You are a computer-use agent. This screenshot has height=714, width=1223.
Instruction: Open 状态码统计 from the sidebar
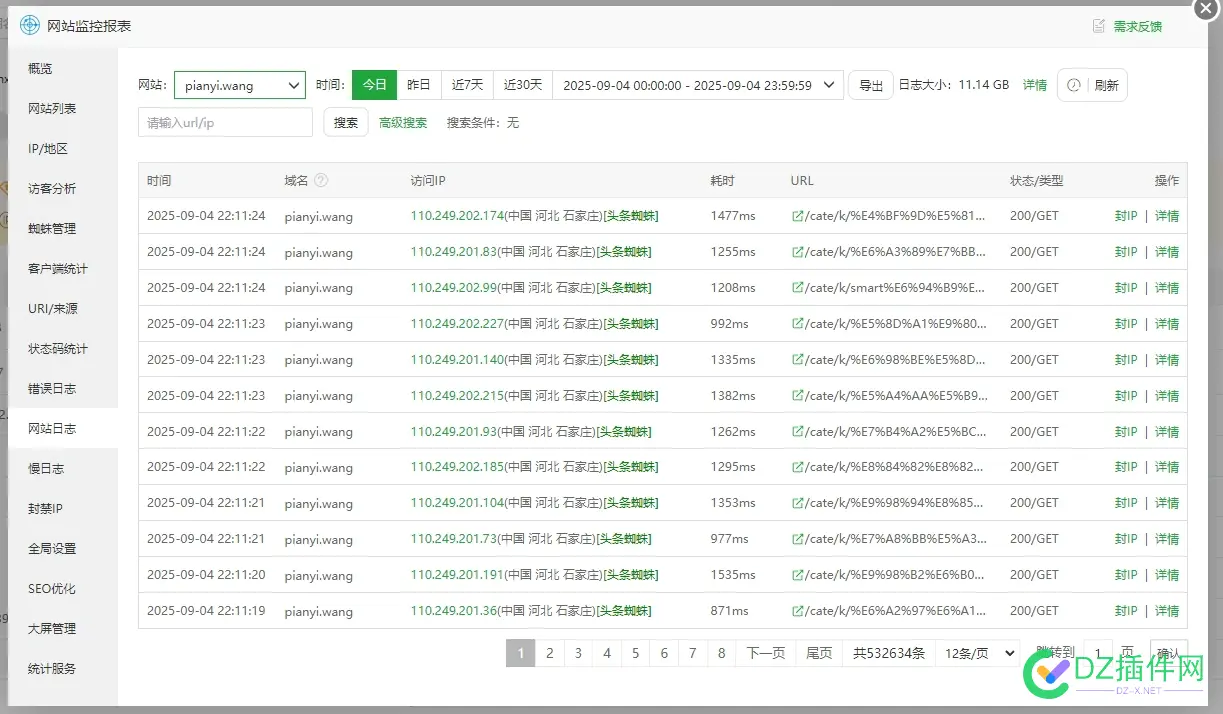coord(58,348)
